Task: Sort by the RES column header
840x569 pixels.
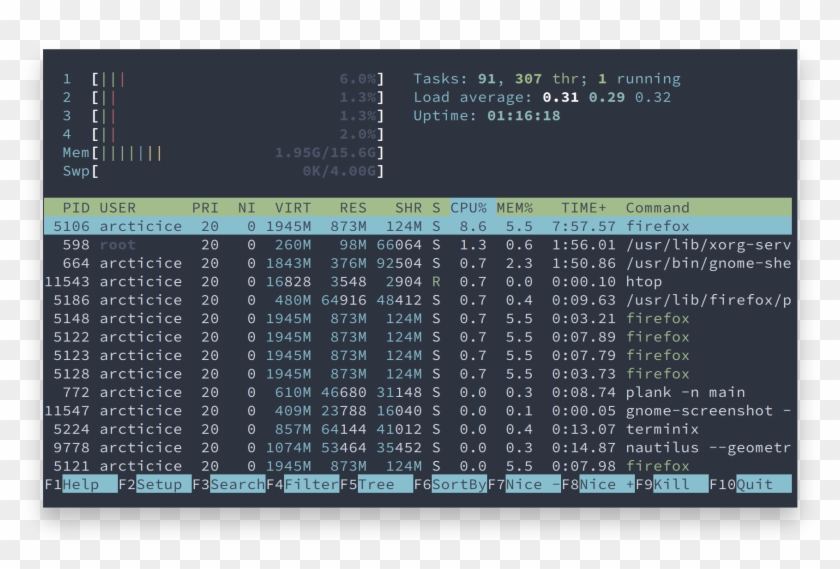Action: point(353,208)
